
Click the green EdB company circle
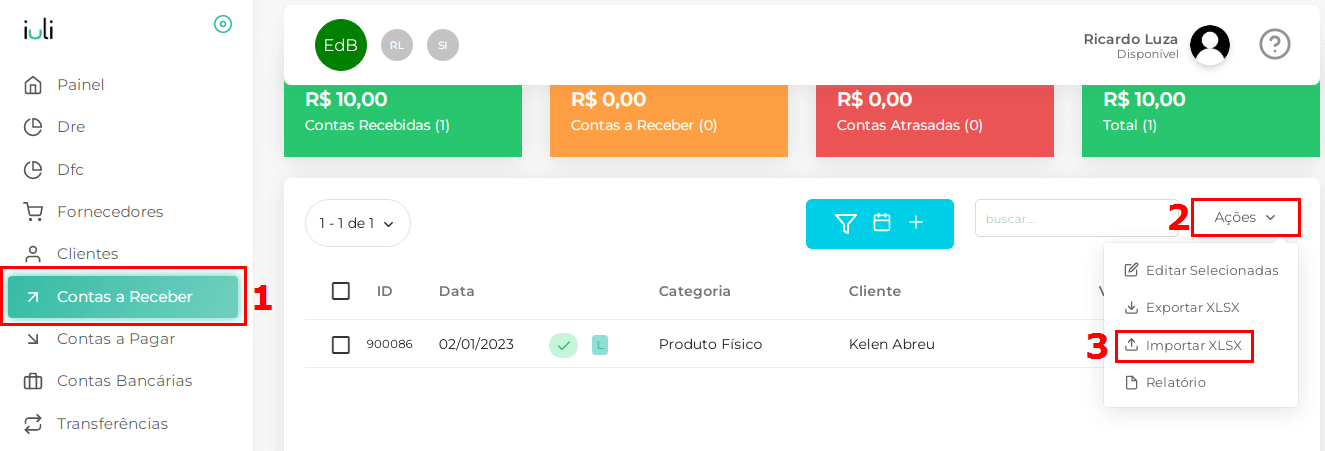point(340,45)
